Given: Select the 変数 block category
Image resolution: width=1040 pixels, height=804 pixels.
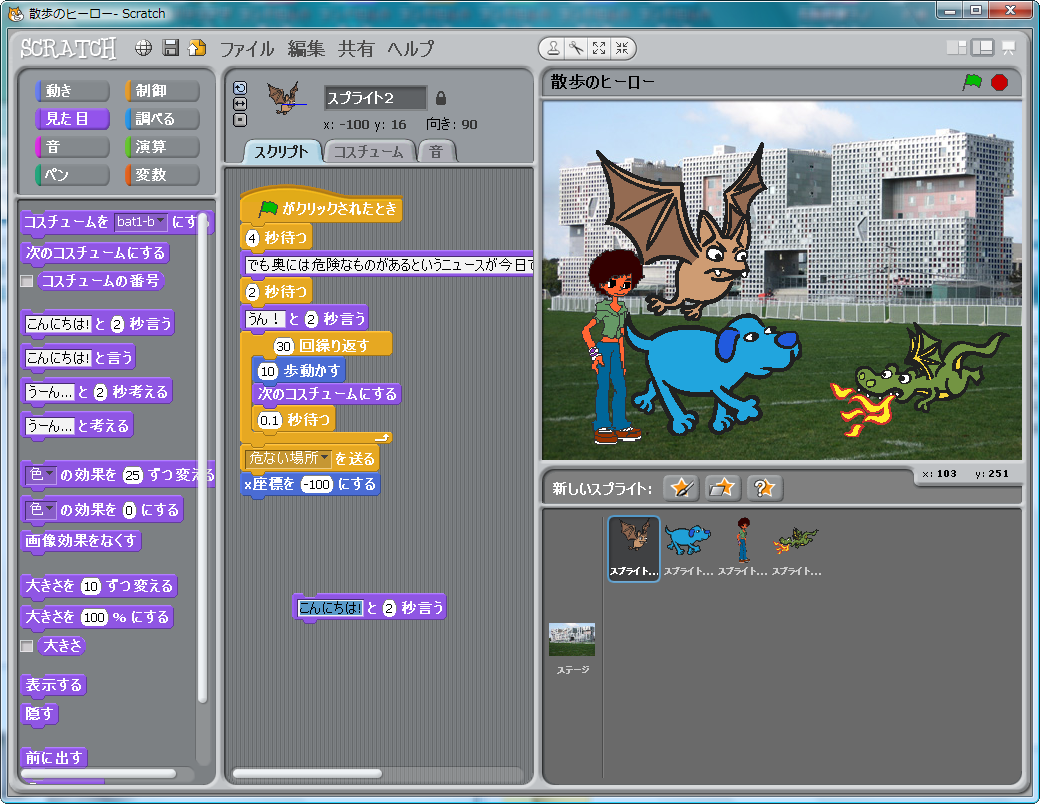Looking at the screenshot, I should [x=162, y=174].
